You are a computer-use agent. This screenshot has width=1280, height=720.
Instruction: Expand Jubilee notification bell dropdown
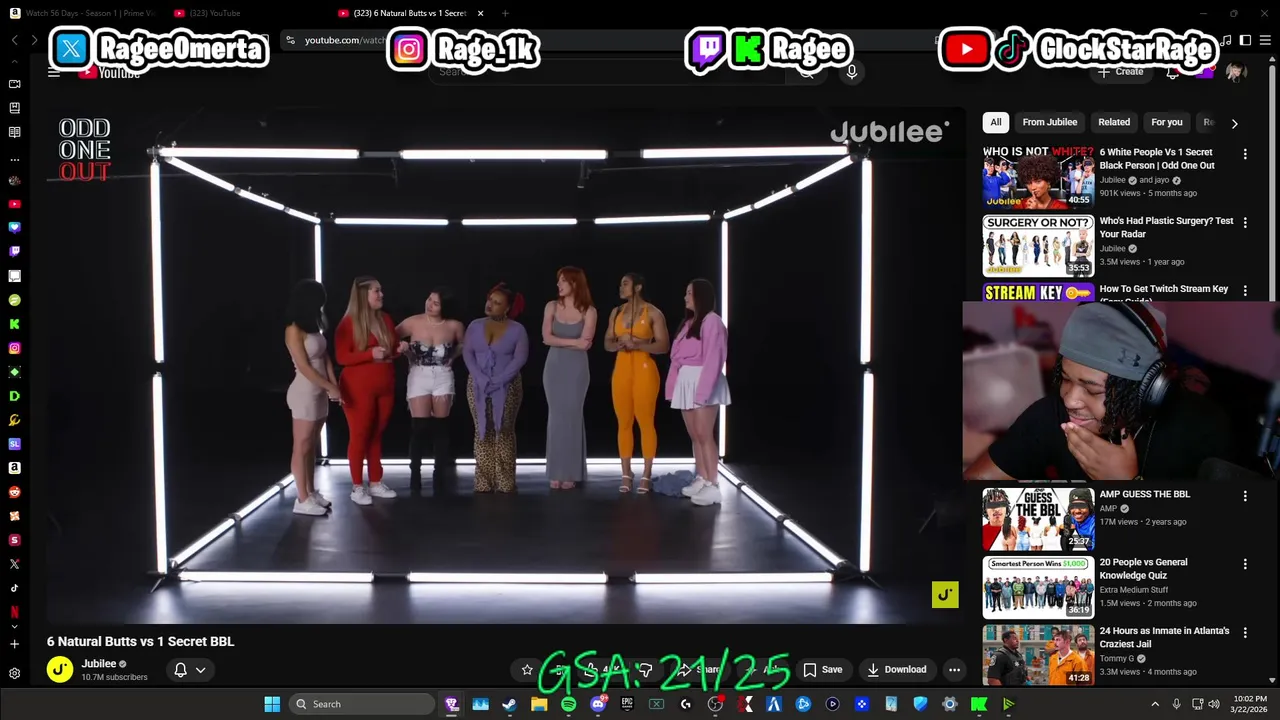(190, 670)
